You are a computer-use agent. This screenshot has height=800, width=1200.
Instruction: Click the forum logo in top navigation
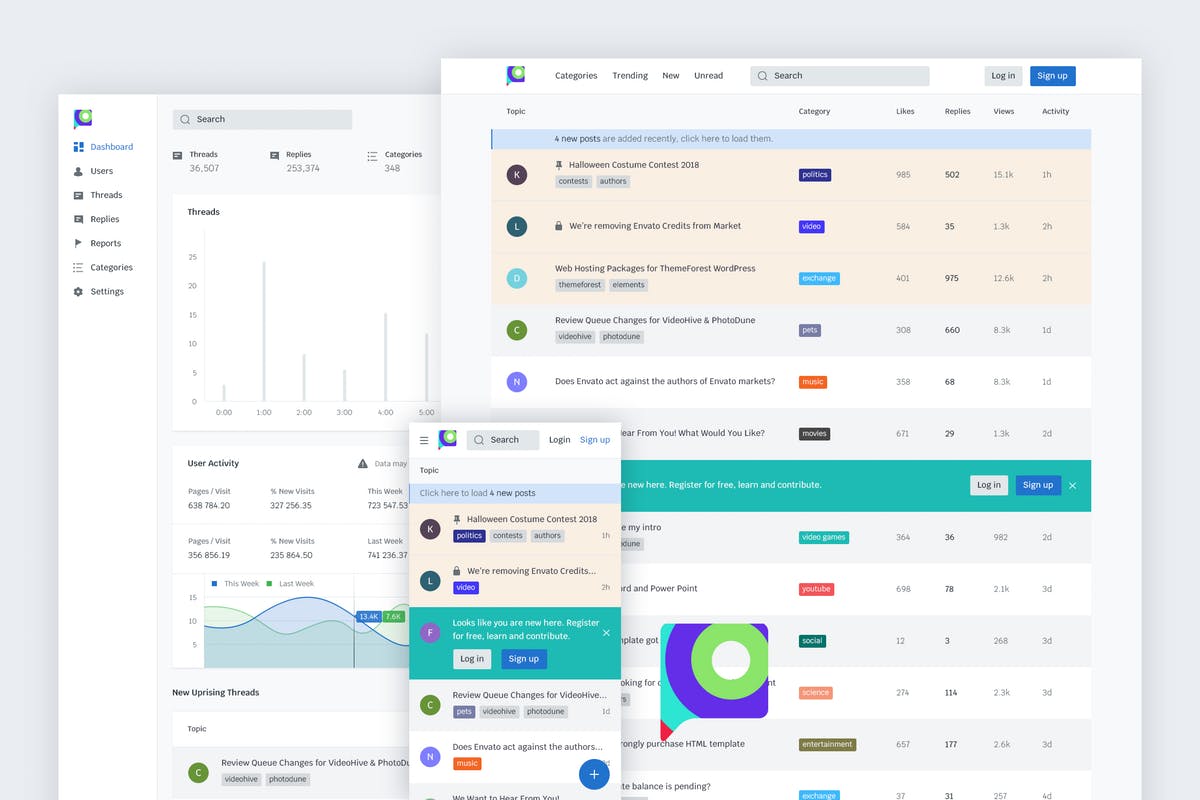coord(515,75)
